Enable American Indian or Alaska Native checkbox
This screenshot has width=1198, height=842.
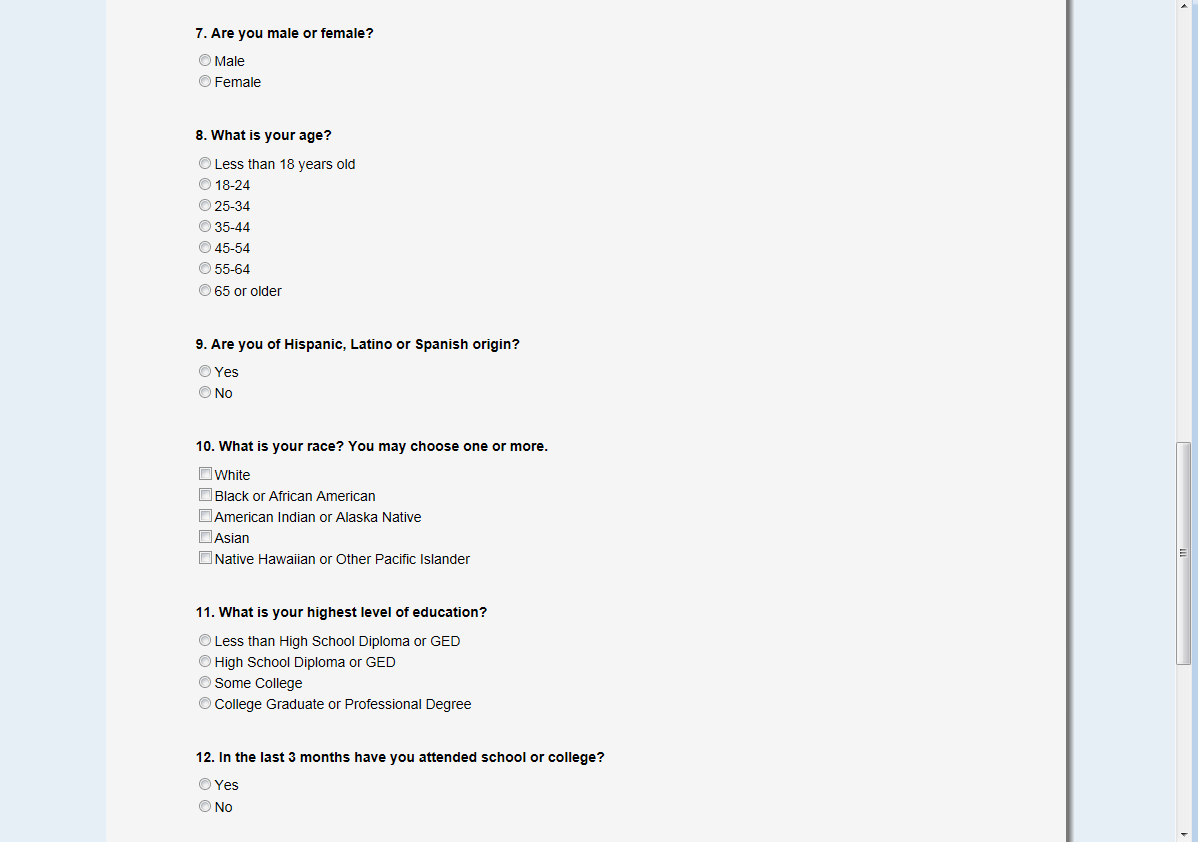[205, 516]
